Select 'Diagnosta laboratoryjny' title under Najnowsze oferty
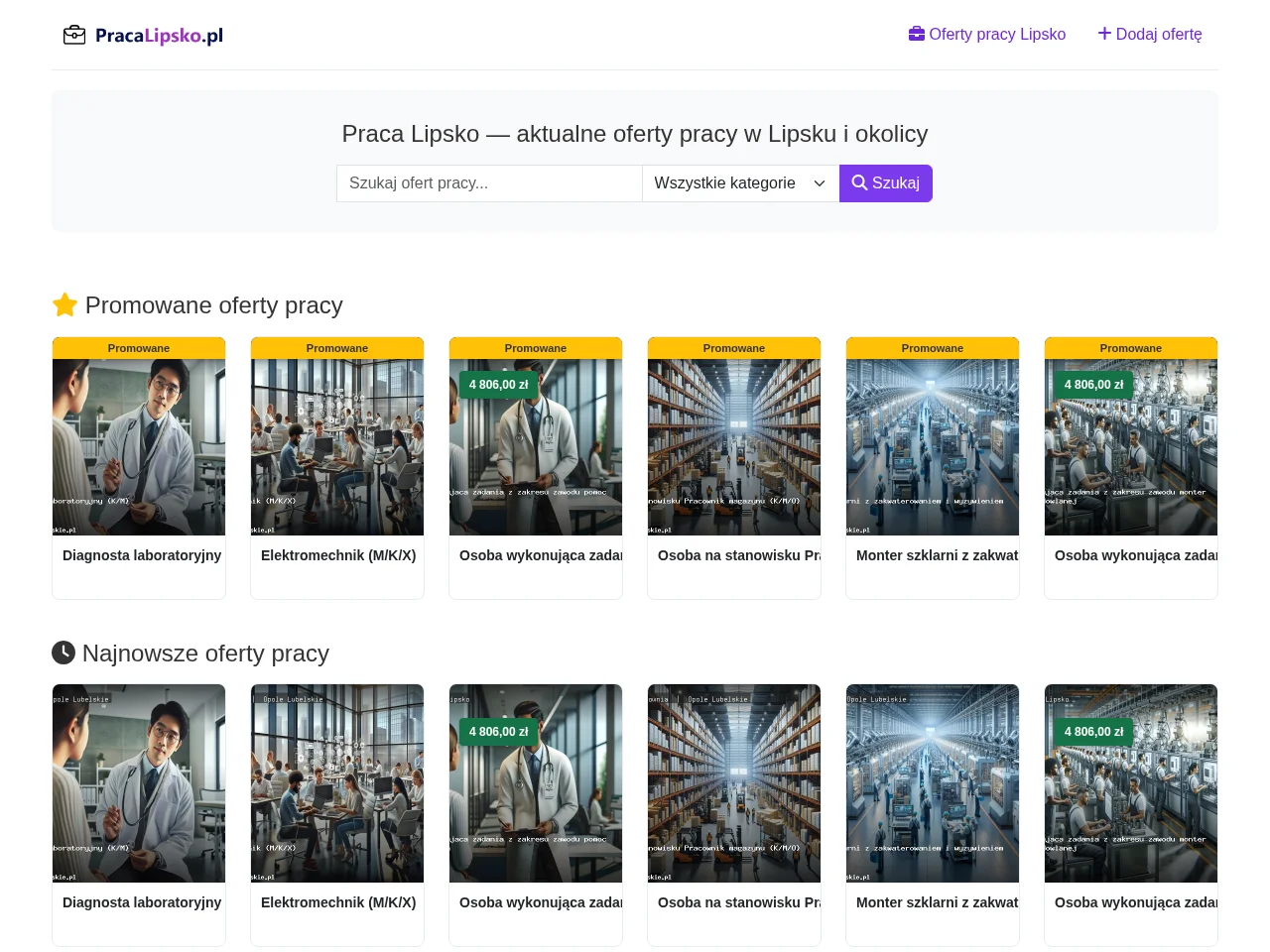The height and width of the screenshot is (952, 1270). pos(142,902)
